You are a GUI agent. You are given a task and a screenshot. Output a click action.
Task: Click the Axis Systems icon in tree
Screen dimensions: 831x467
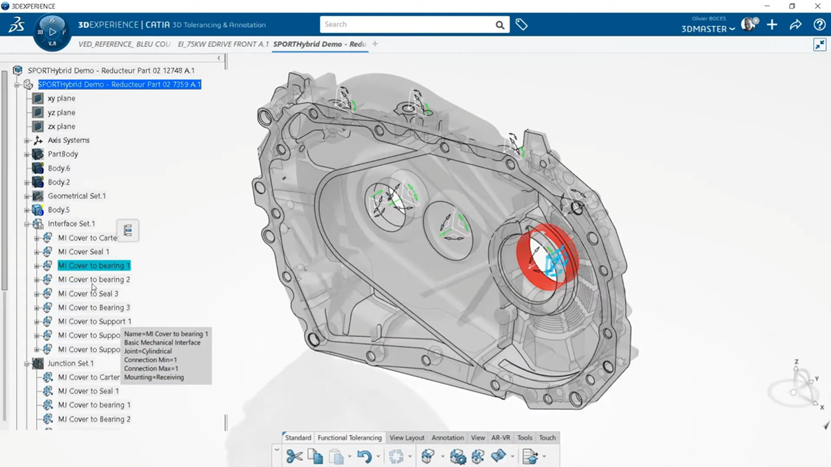38,140
